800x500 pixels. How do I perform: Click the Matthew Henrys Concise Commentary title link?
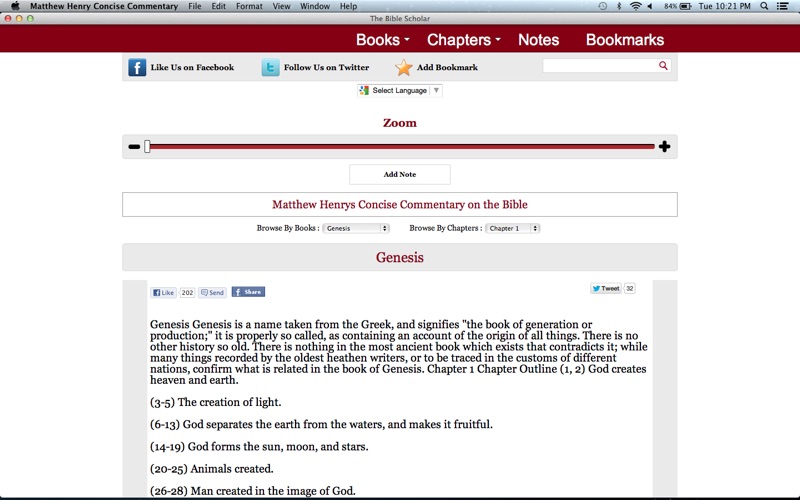pyautogui.click(x=399, y=205)
